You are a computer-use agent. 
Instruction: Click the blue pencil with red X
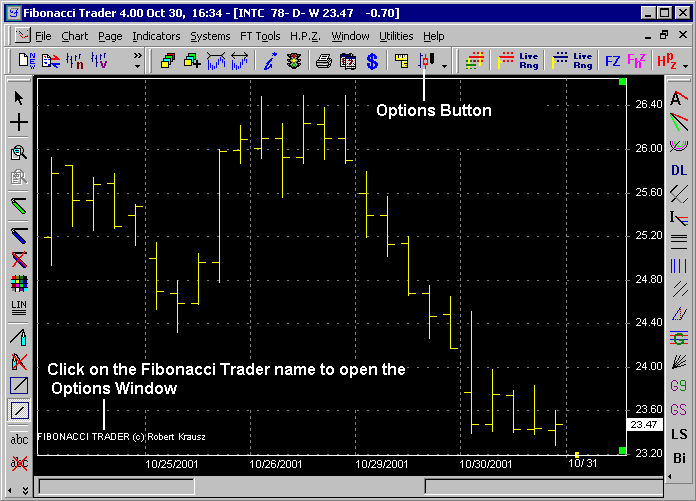[19, 260]
